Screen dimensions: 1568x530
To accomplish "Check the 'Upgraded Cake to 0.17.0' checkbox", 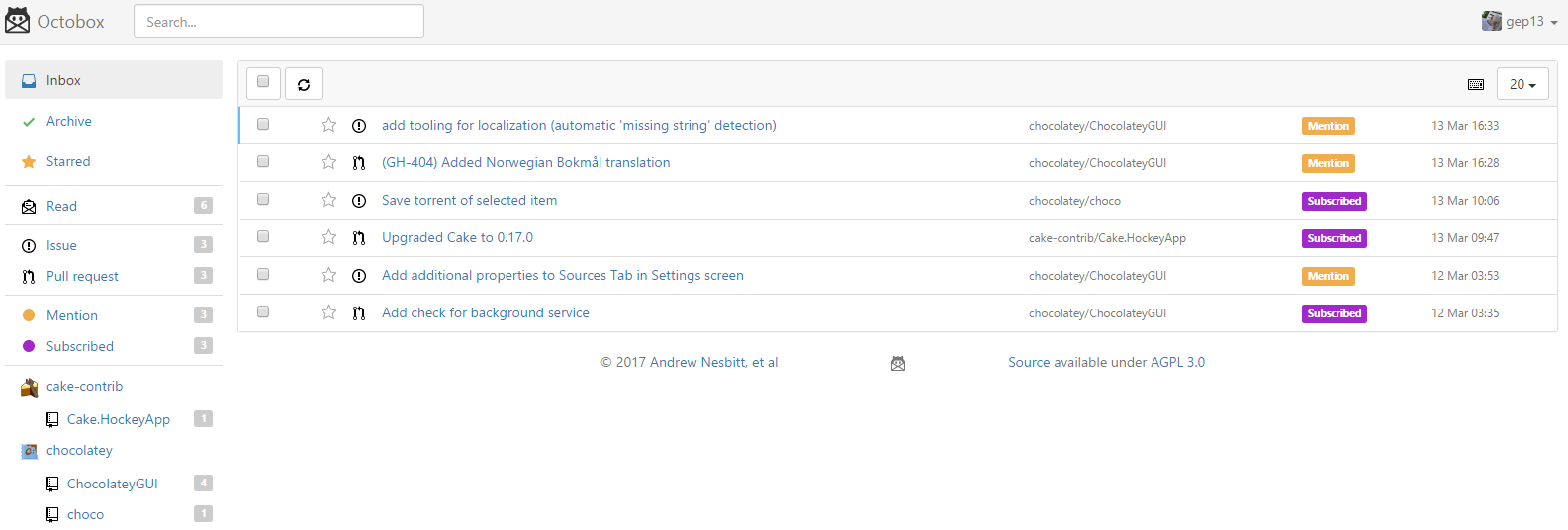I will coord(263,236).
